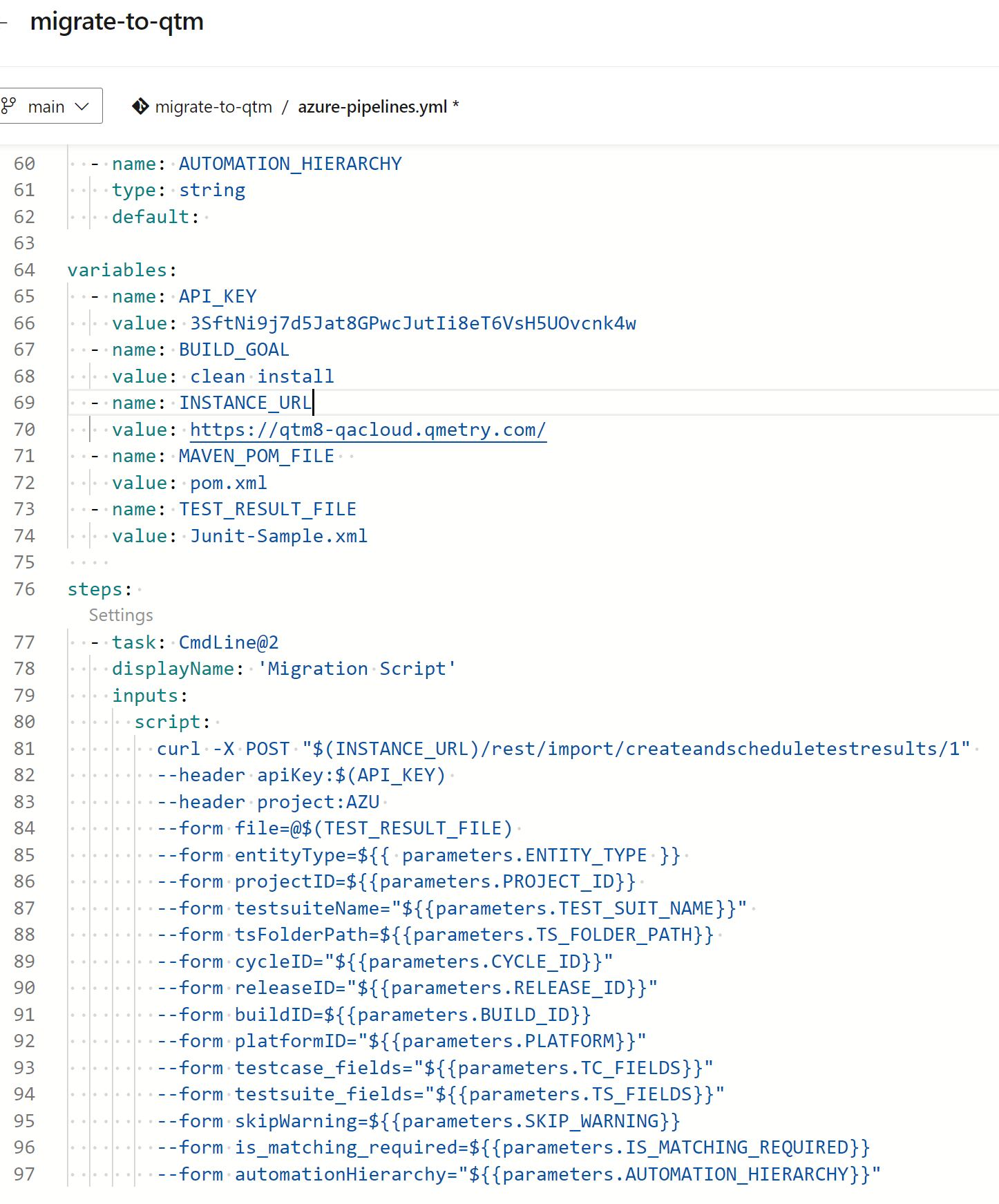Open Settings assistant above CmdLine@2 task

tap(121, 615)
